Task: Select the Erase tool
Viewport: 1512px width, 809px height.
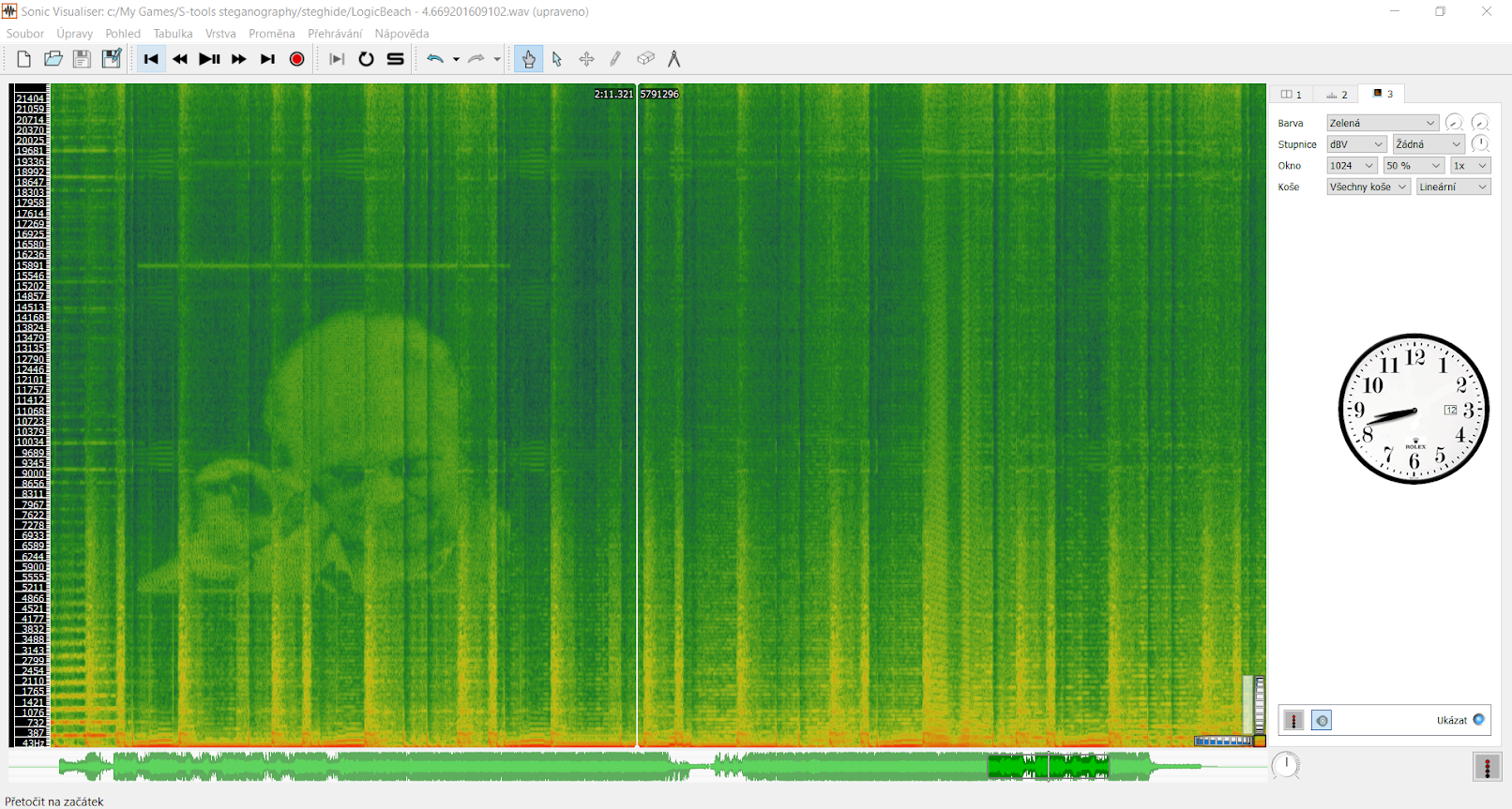Action: point(645,59)
